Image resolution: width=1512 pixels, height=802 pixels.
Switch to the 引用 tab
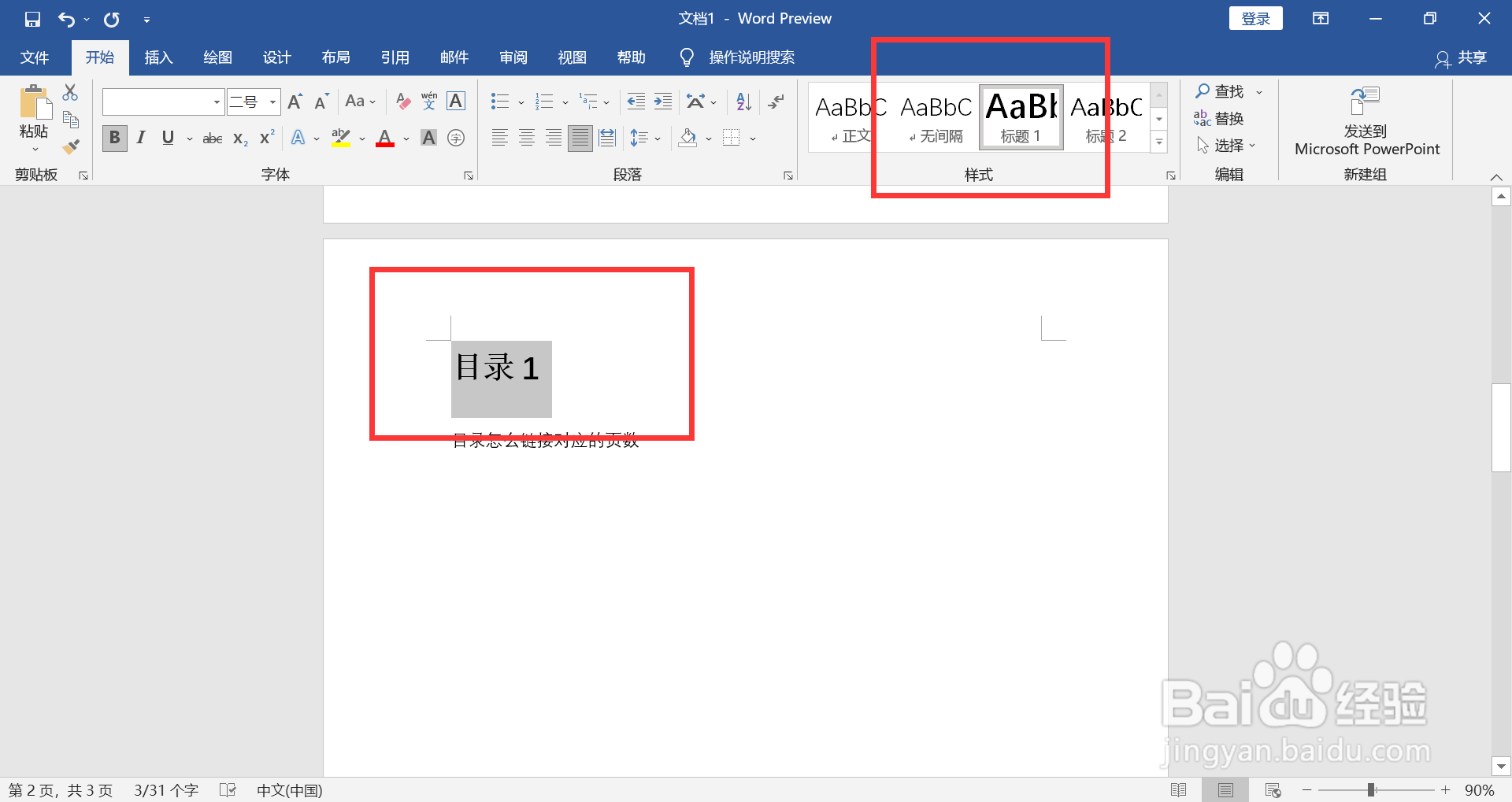395,57
